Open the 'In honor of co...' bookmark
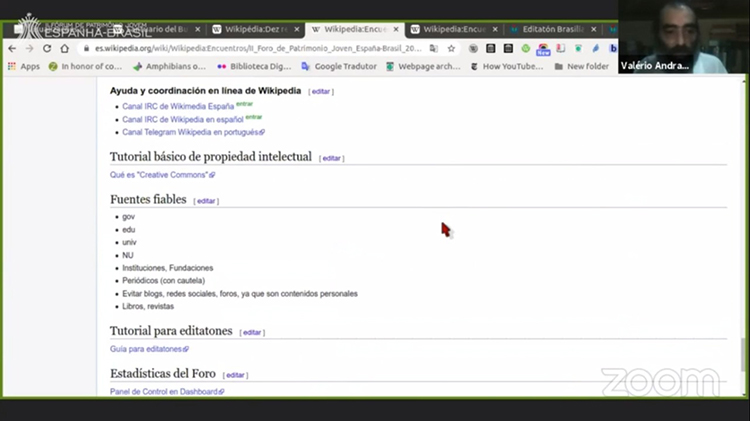 coord(85,66)
